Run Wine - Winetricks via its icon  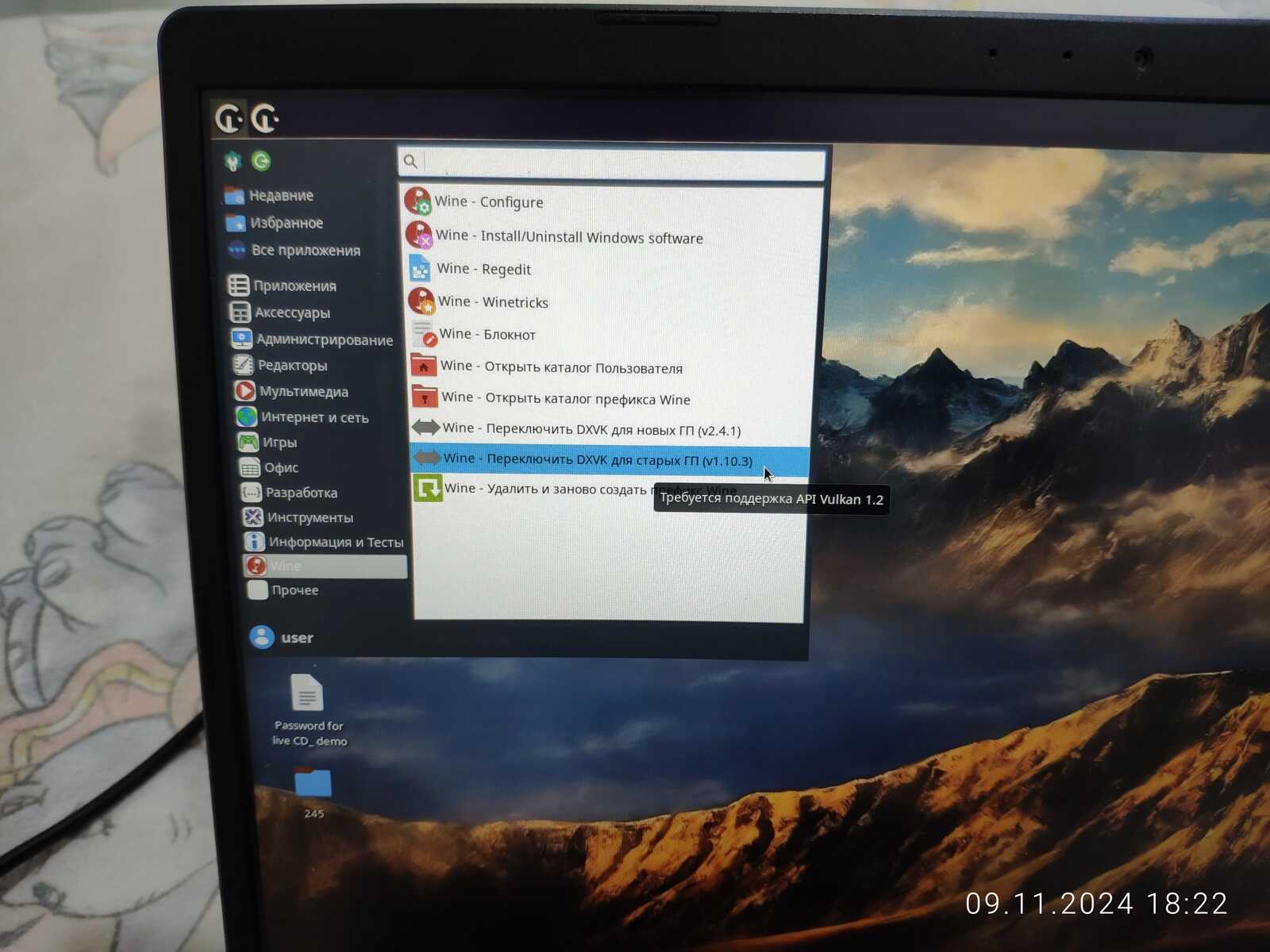pos(421,301)
